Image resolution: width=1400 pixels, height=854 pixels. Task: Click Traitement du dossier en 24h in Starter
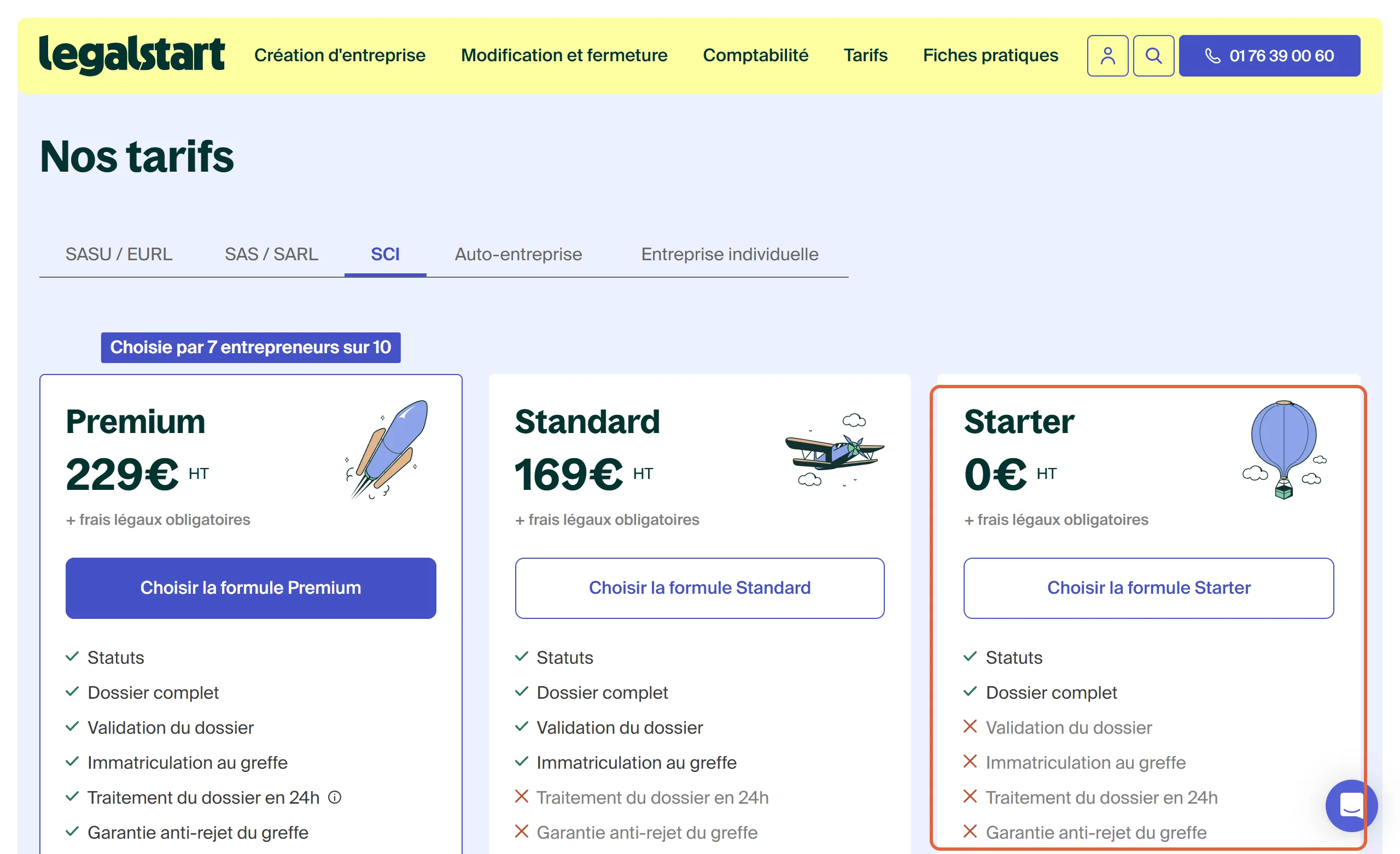click(1102, 797)
